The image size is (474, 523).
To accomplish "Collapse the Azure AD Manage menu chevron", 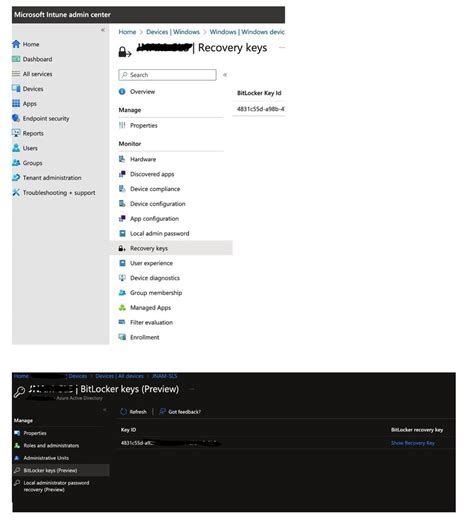I will click(x=105, y=410).
